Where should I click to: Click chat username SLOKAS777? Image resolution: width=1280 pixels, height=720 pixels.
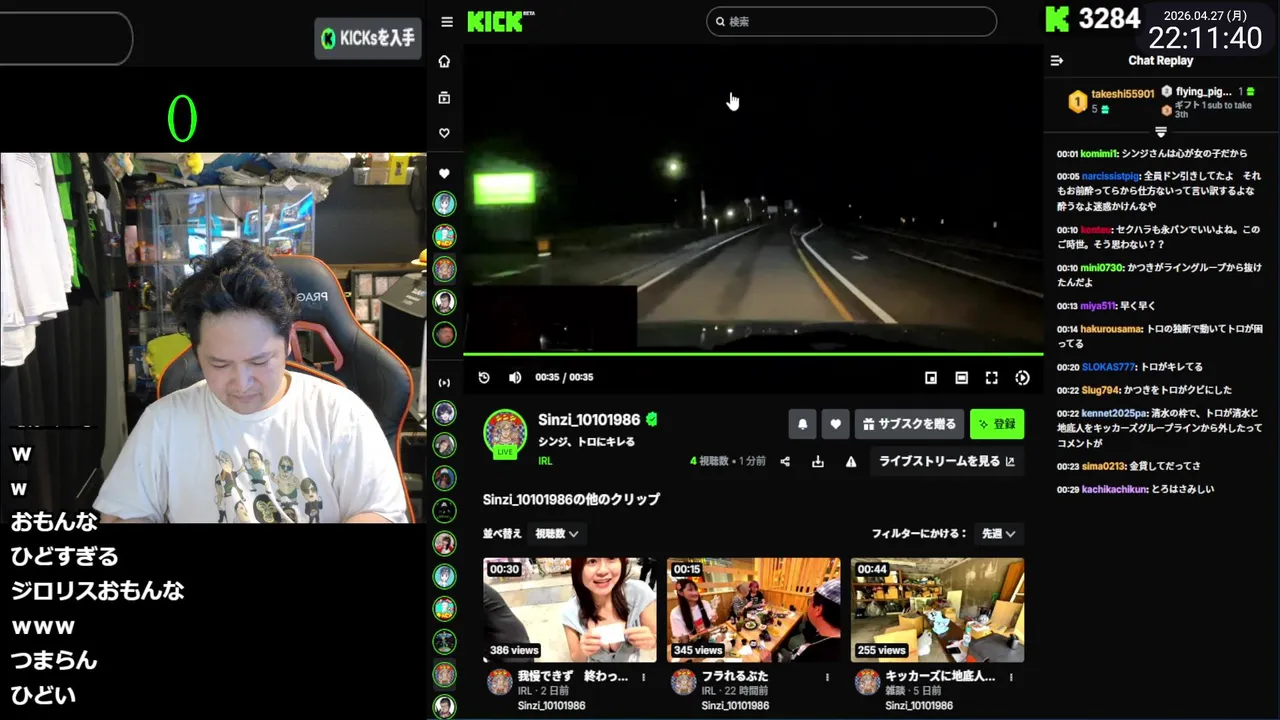click(1108, 367)
